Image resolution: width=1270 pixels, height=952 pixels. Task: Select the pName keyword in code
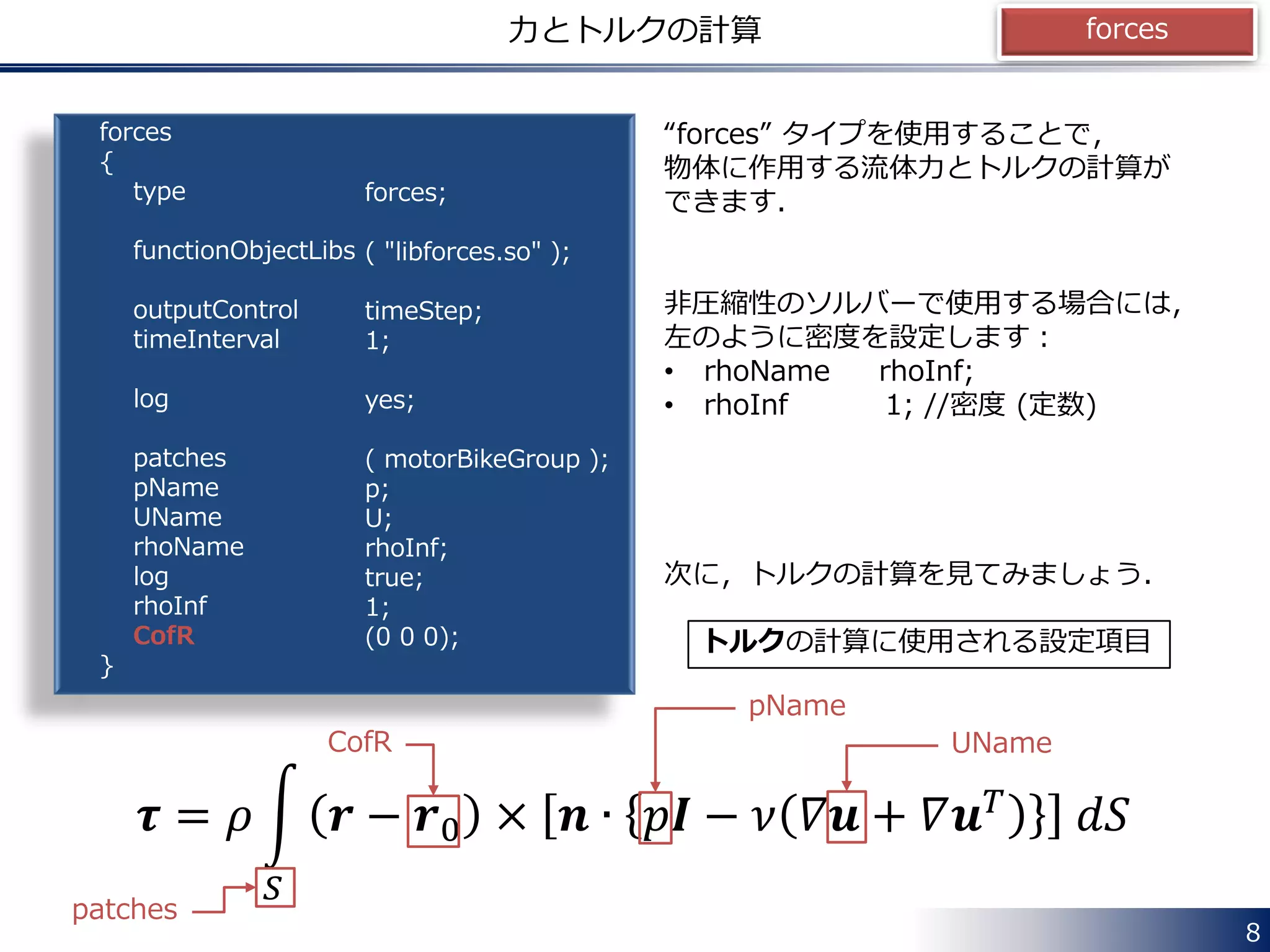point(176,488)
